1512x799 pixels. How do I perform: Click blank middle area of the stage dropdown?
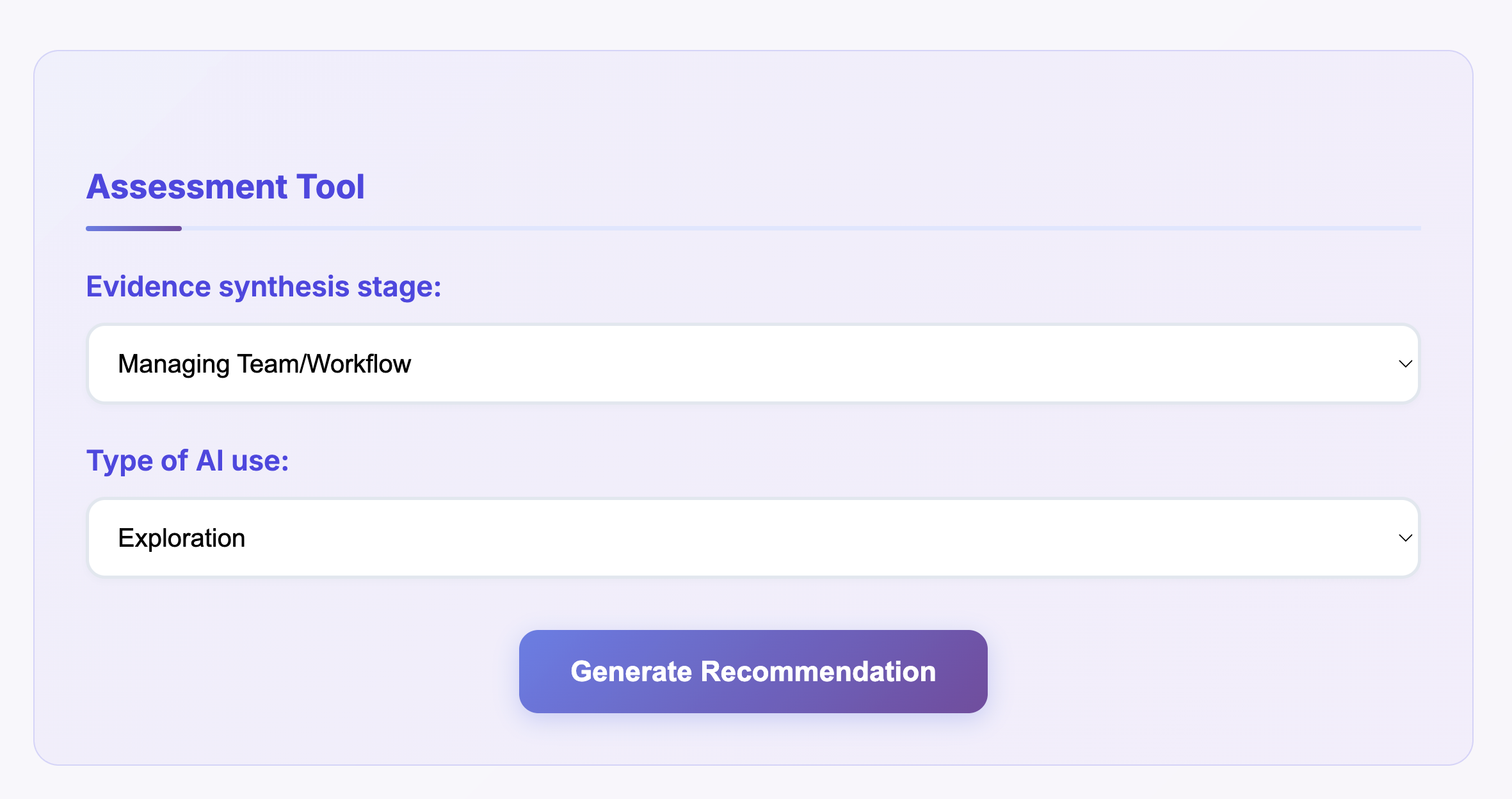832,364
